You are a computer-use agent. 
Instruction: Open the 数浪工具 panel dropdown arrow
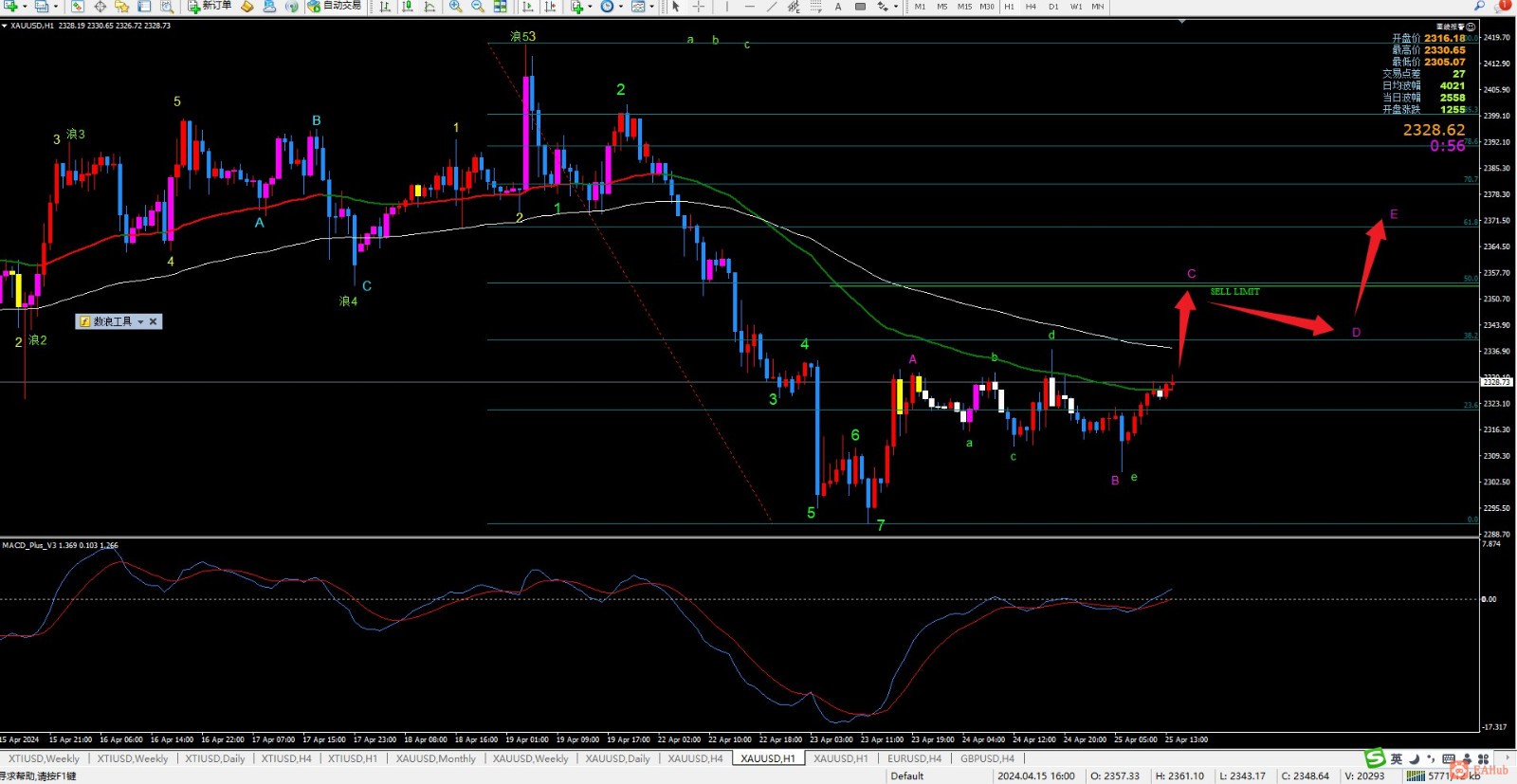point(140,322)
